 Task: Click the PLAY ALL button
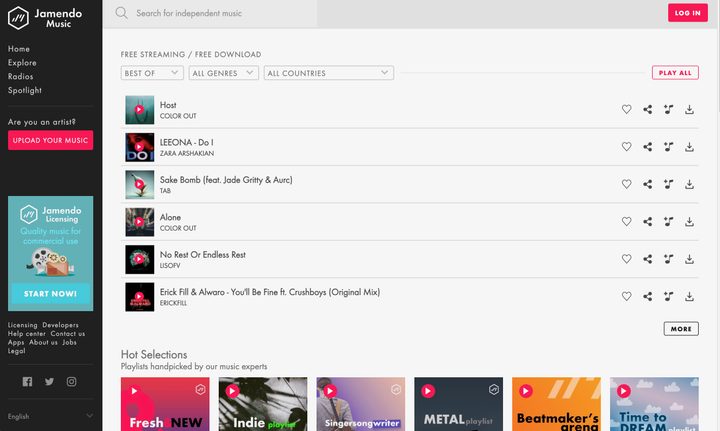pyautogui.click(x=675, y=73)
